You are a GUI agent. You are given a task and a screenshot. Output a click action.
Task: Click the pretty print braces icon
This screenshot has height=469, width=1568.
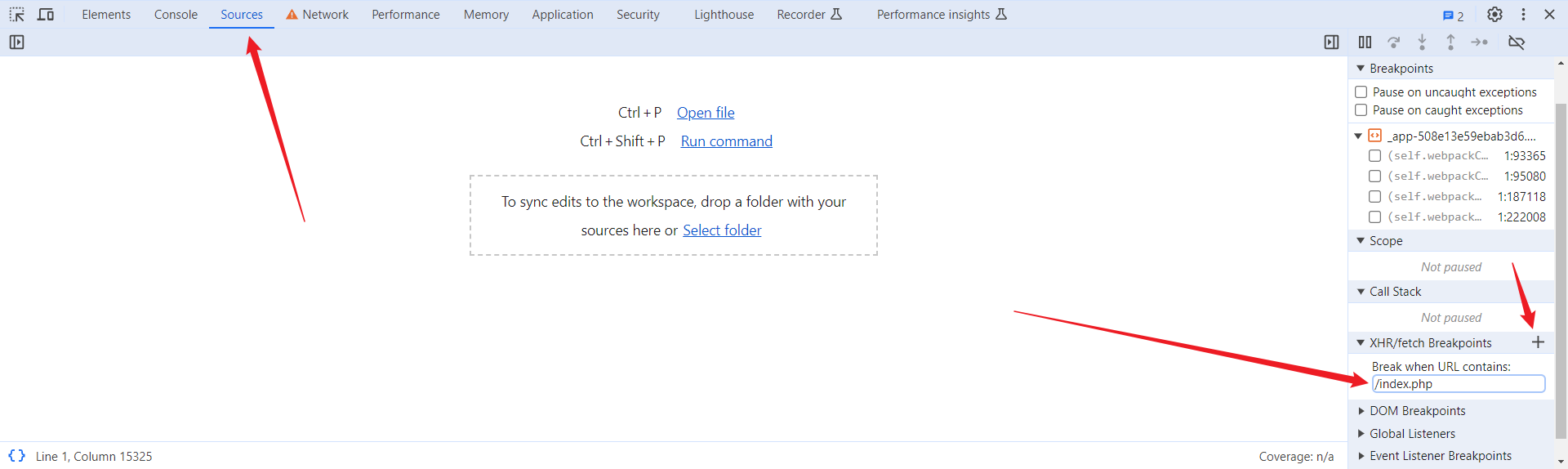point(16,456)
